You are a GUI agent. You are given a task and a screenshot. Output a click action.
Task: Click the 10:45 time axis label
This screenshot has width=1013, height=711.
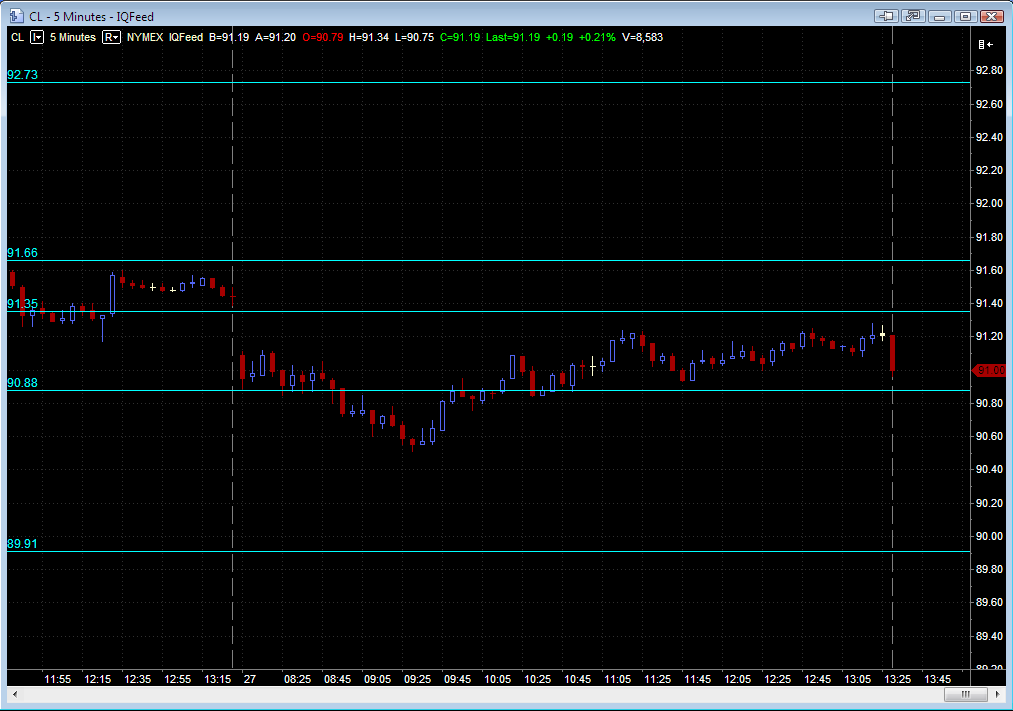coord(578,679)
